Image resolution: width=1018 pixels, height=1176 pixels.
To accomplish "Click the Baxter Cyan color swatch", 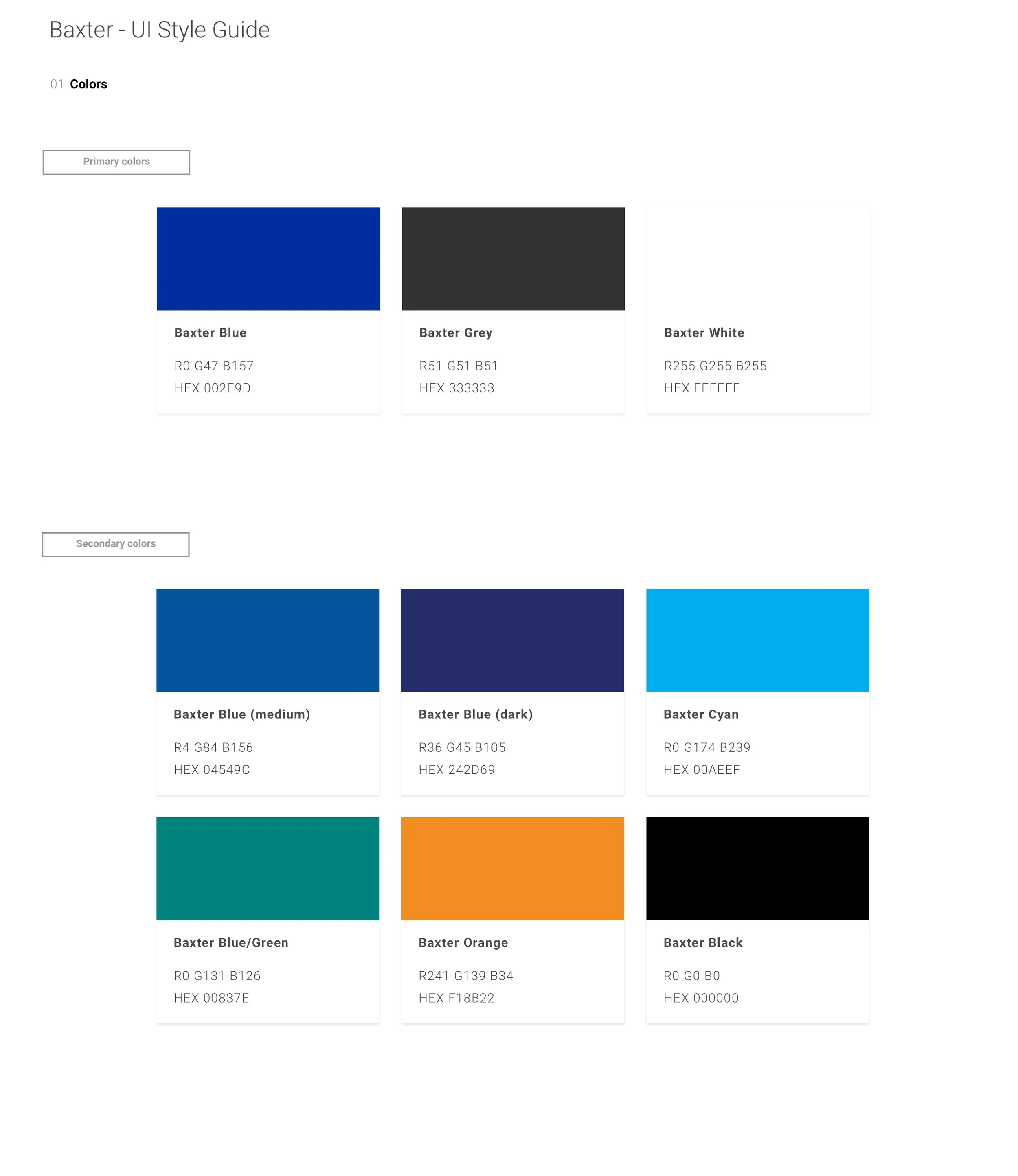I will (x=757, y=640).
